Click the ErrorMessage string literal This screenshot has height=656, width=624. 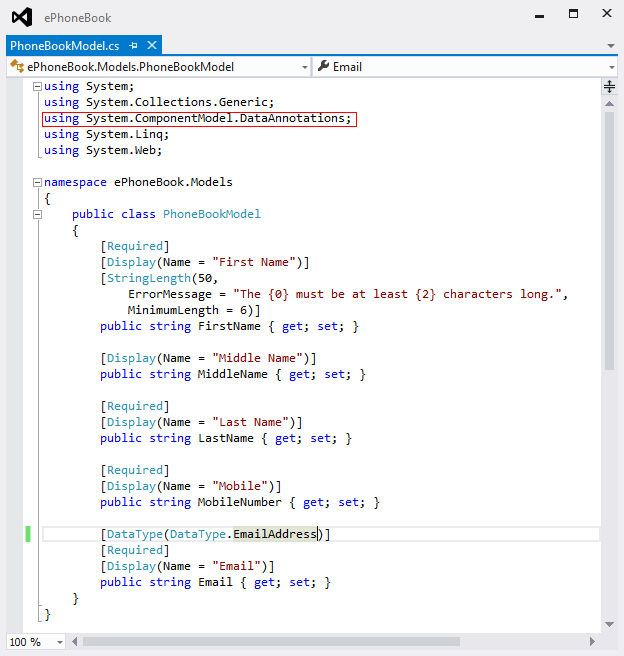point(397,294)
